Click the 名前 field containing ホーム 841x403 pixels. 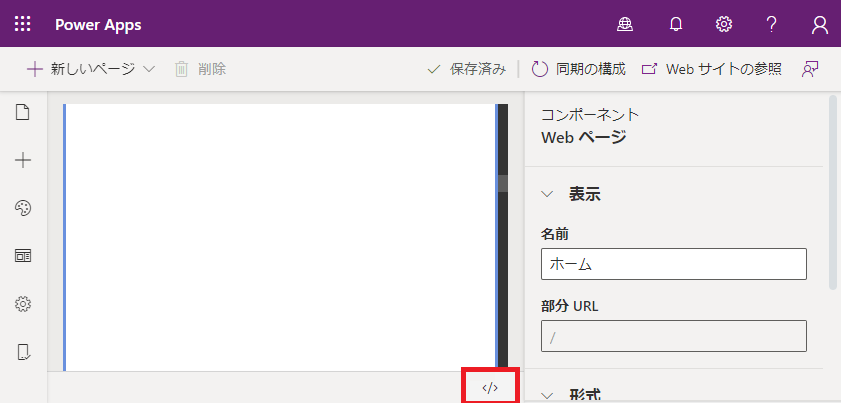coord(673,264)
